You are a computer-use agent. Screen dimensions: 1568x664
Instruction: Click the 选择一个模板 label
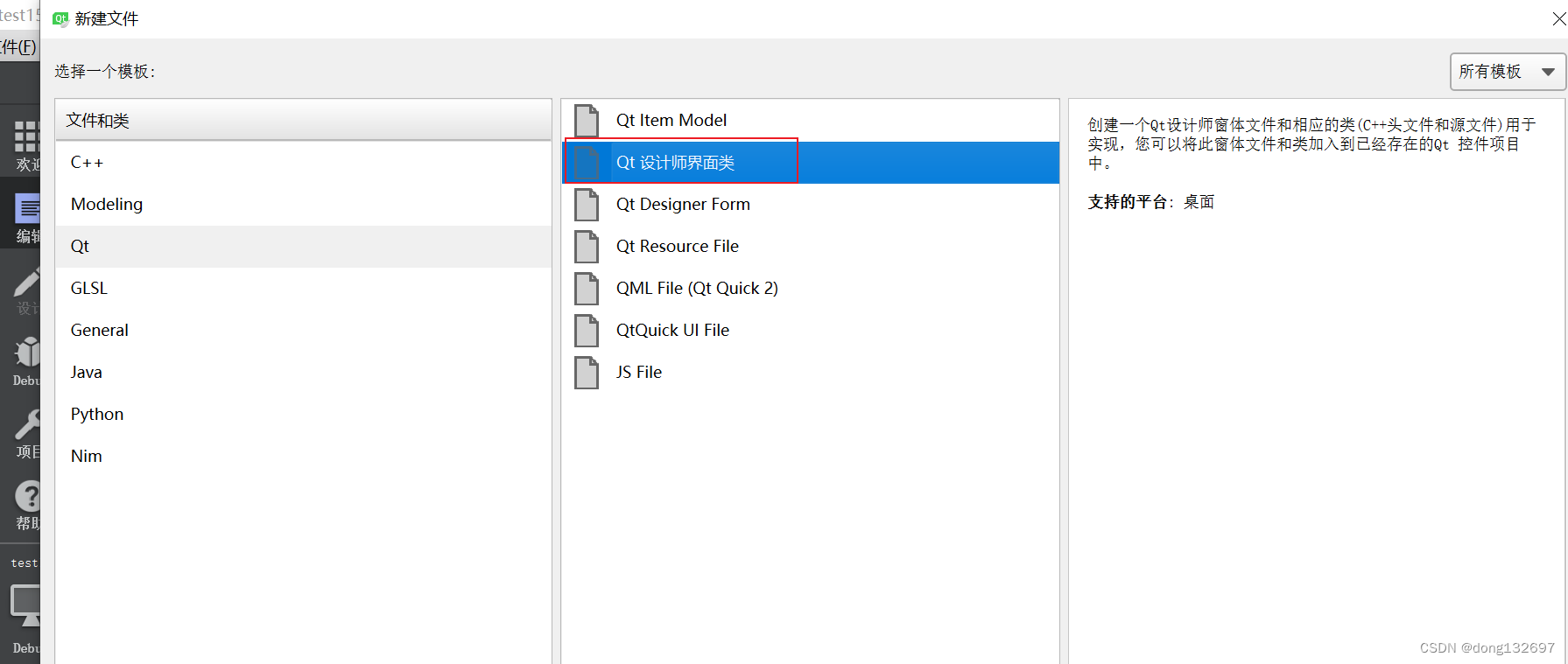click(105, 72)
